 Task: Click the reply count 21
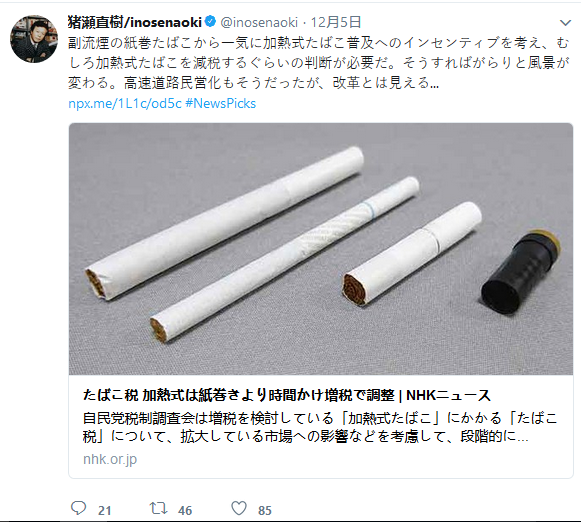(x=104, y=511)
